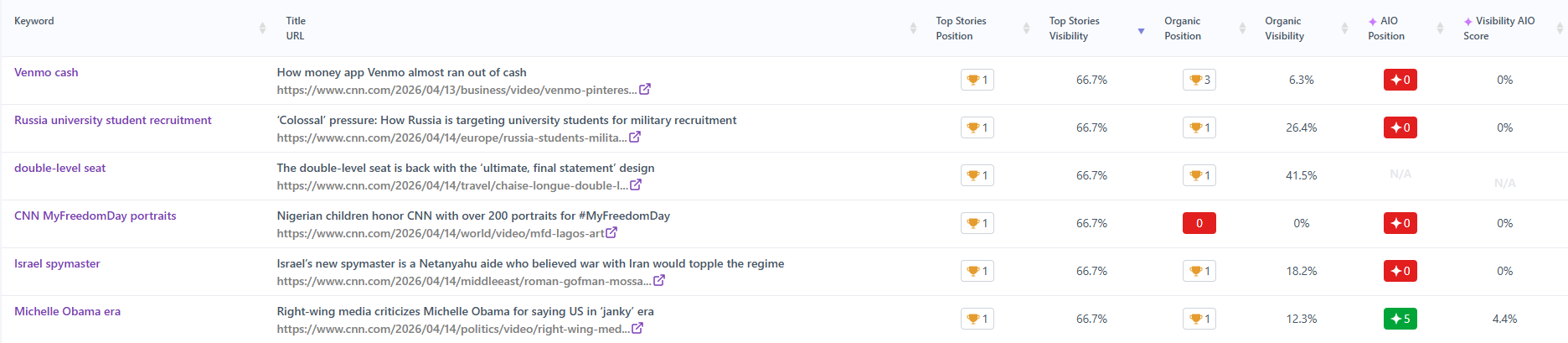Open external link icon for Russia students URL
This screenshot has width=1568, height=343.
[x=635, y=137]
